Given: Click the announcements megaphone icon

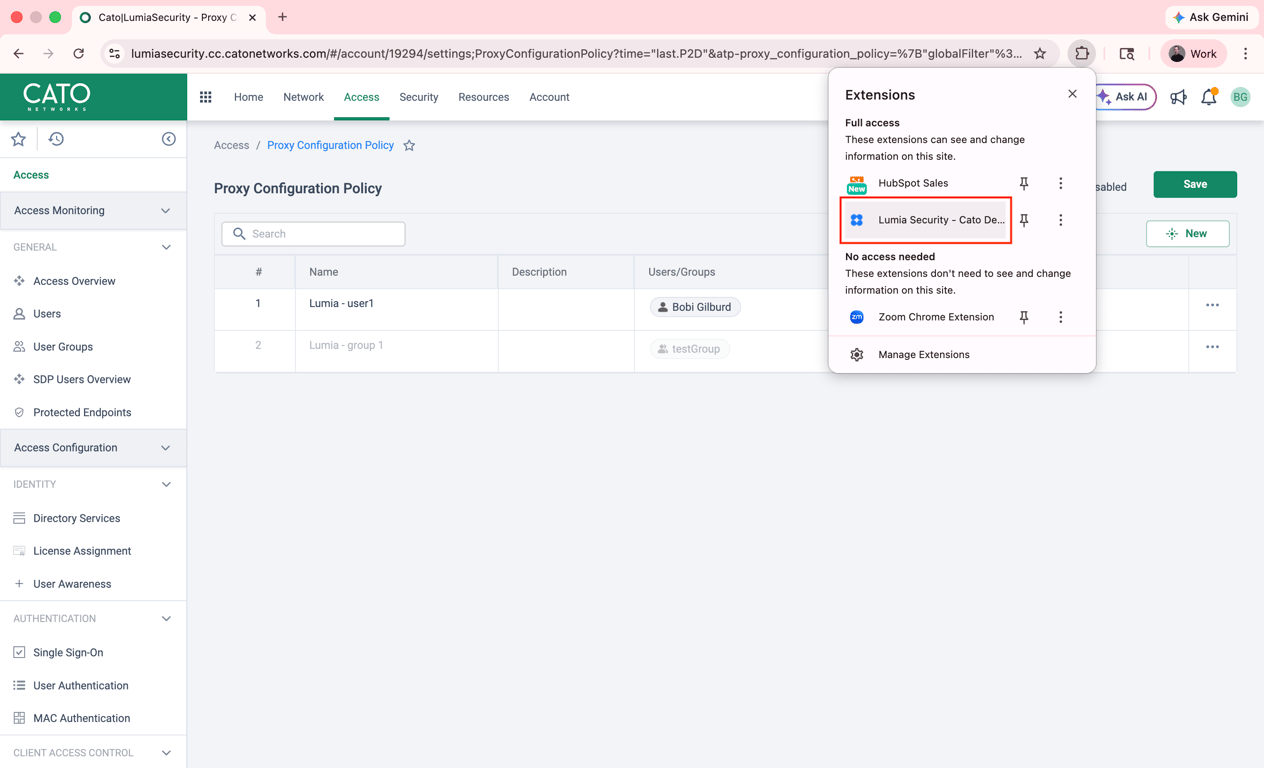Looking at the screenshot, I should (x=1179, y=97).
